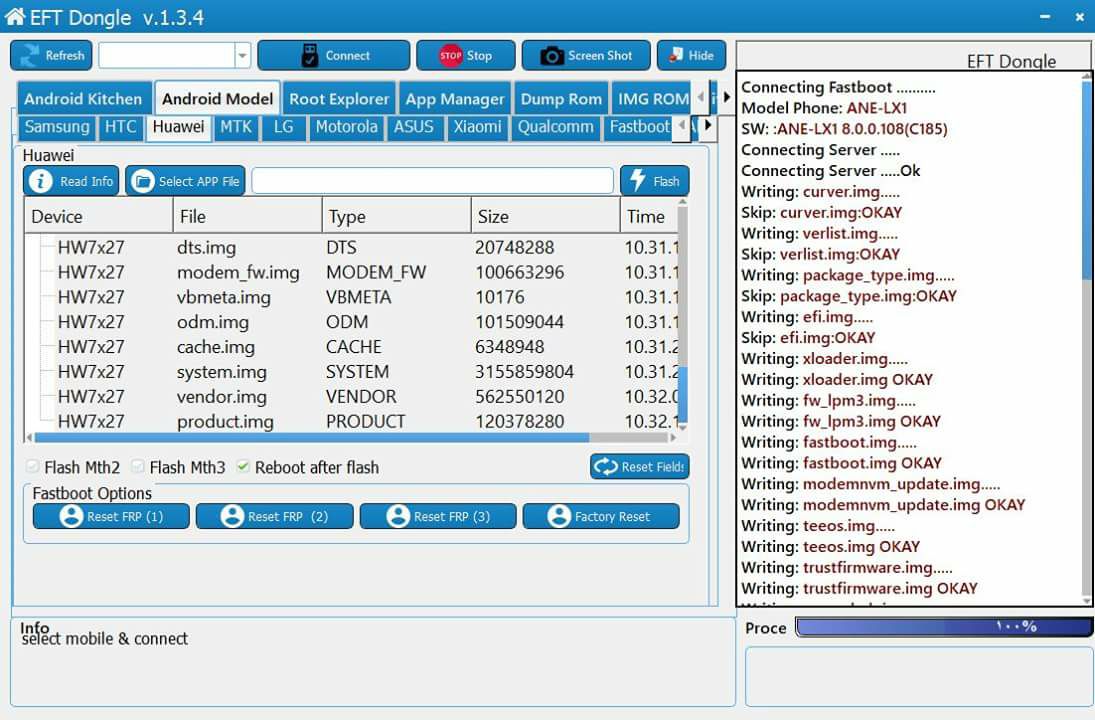Screen dimensions: 1095x720
Task: Toggle Reboot after flash checkbox
Action: (x=243, y=466)
